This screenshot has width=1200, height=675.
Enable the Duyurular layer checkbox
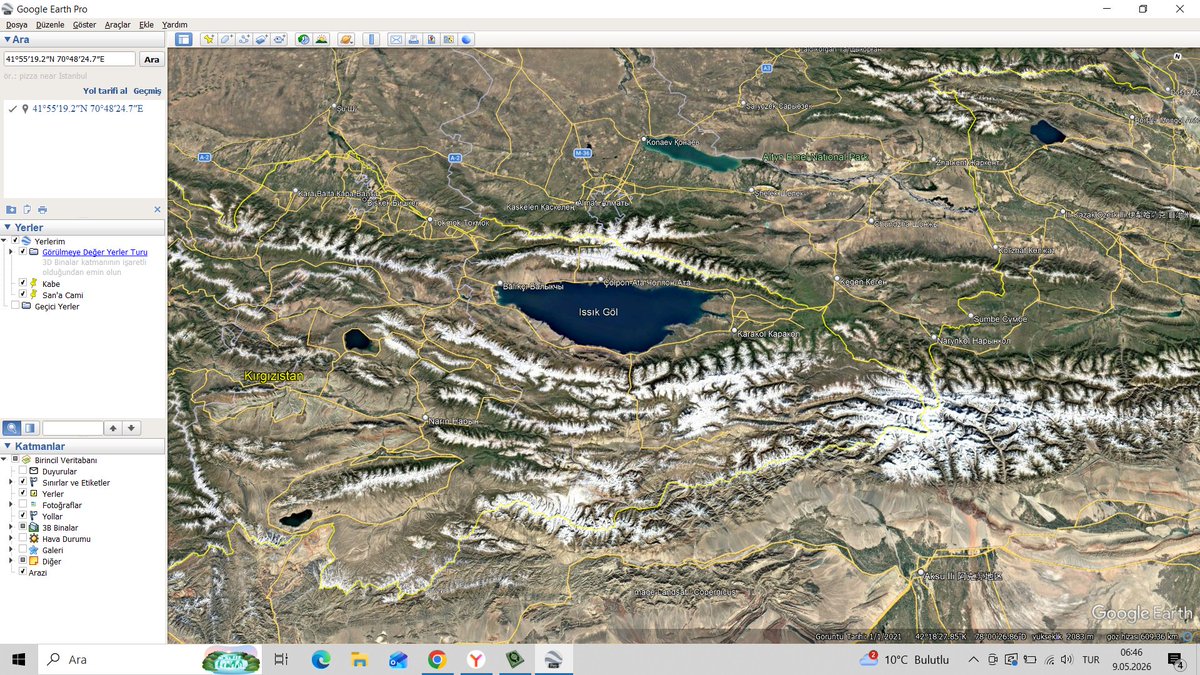tap(23, 471)
